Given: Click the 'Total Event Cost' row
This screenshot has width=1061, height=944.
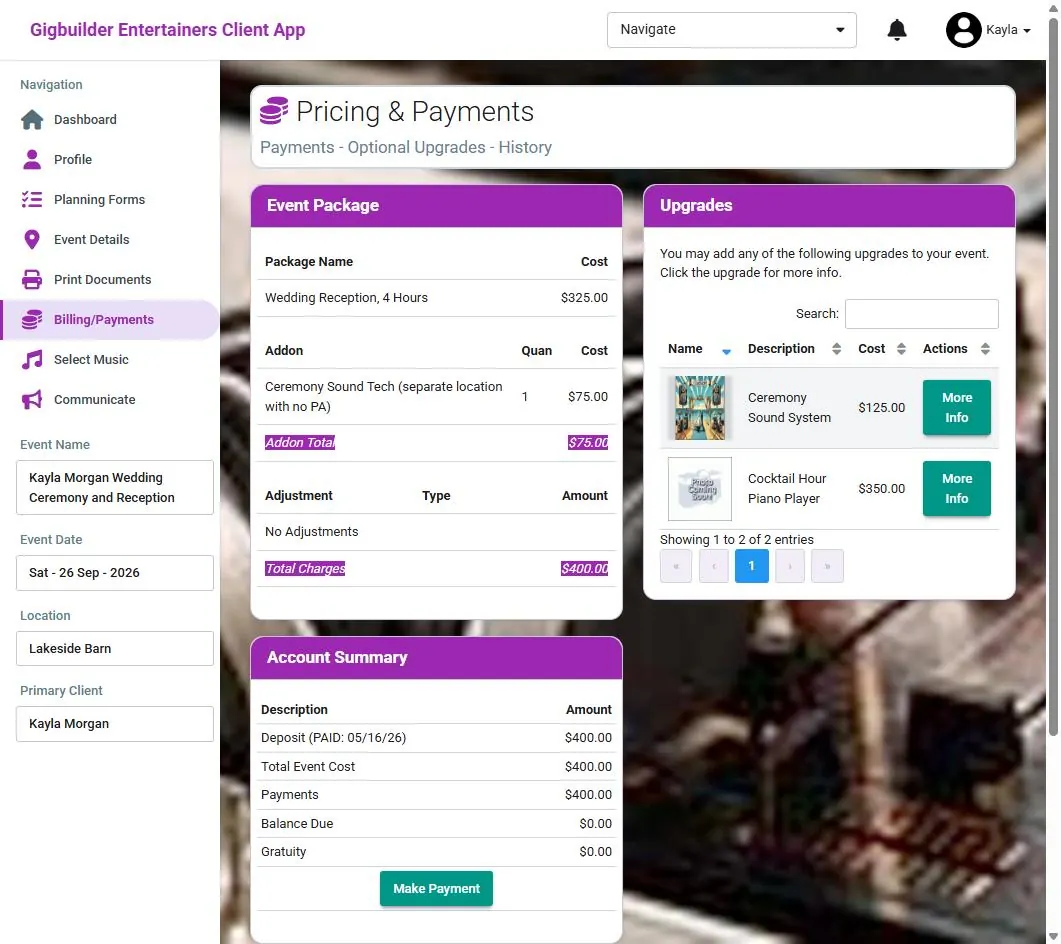Looking at the screenshot, I should [x=436, y=767].
